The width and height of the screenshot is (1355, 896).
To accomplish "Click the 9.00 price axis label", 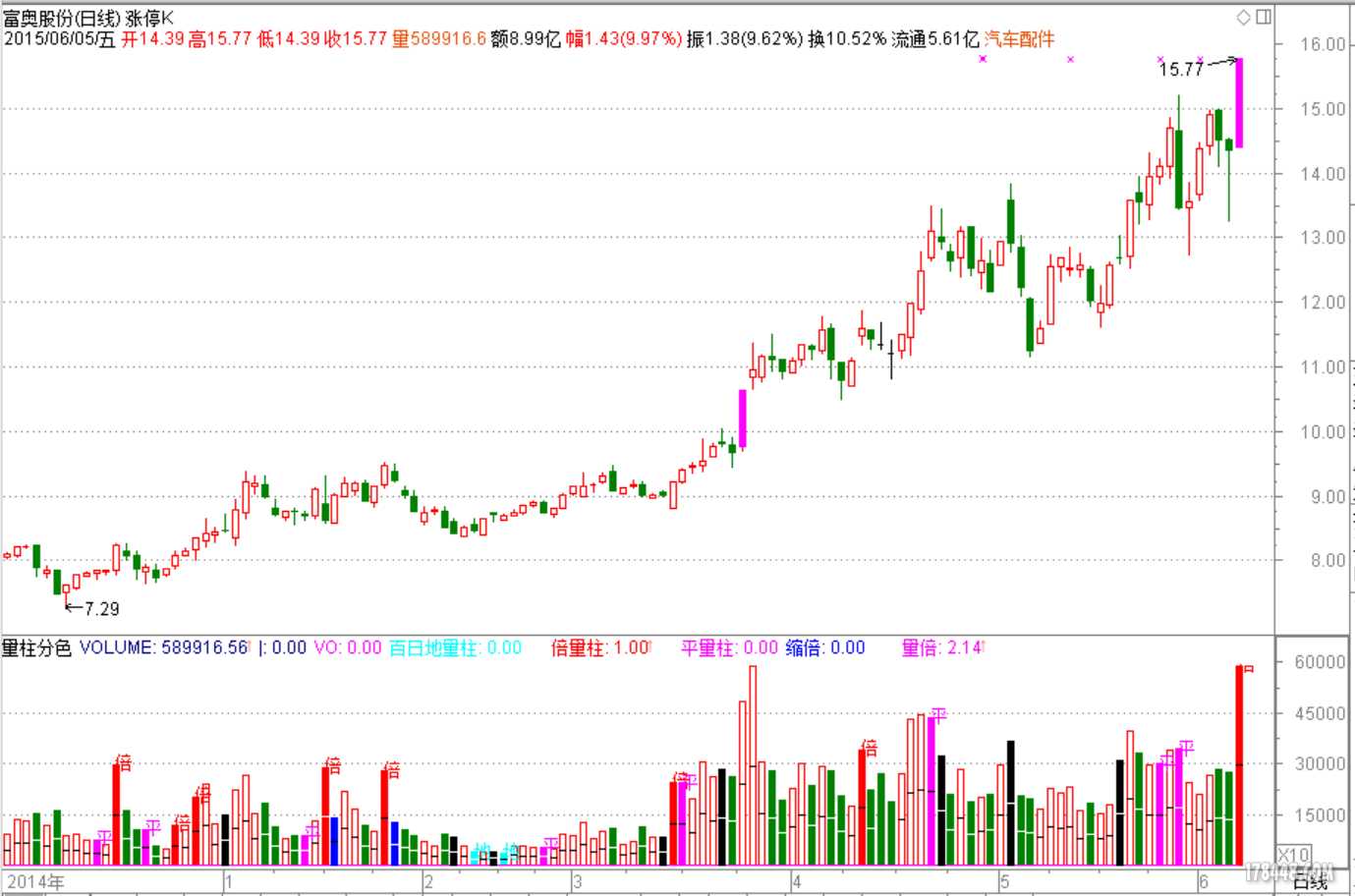I will [x=1327, y=497].
